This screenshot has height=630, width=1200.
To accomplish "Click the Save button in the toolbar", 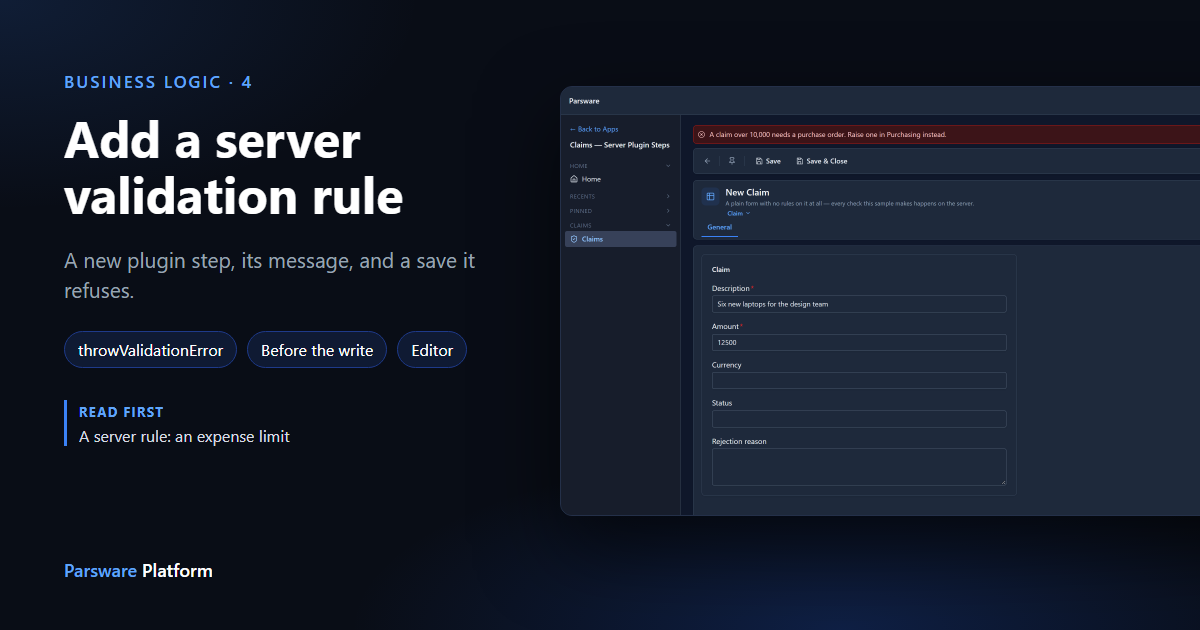I will (768, 161).
